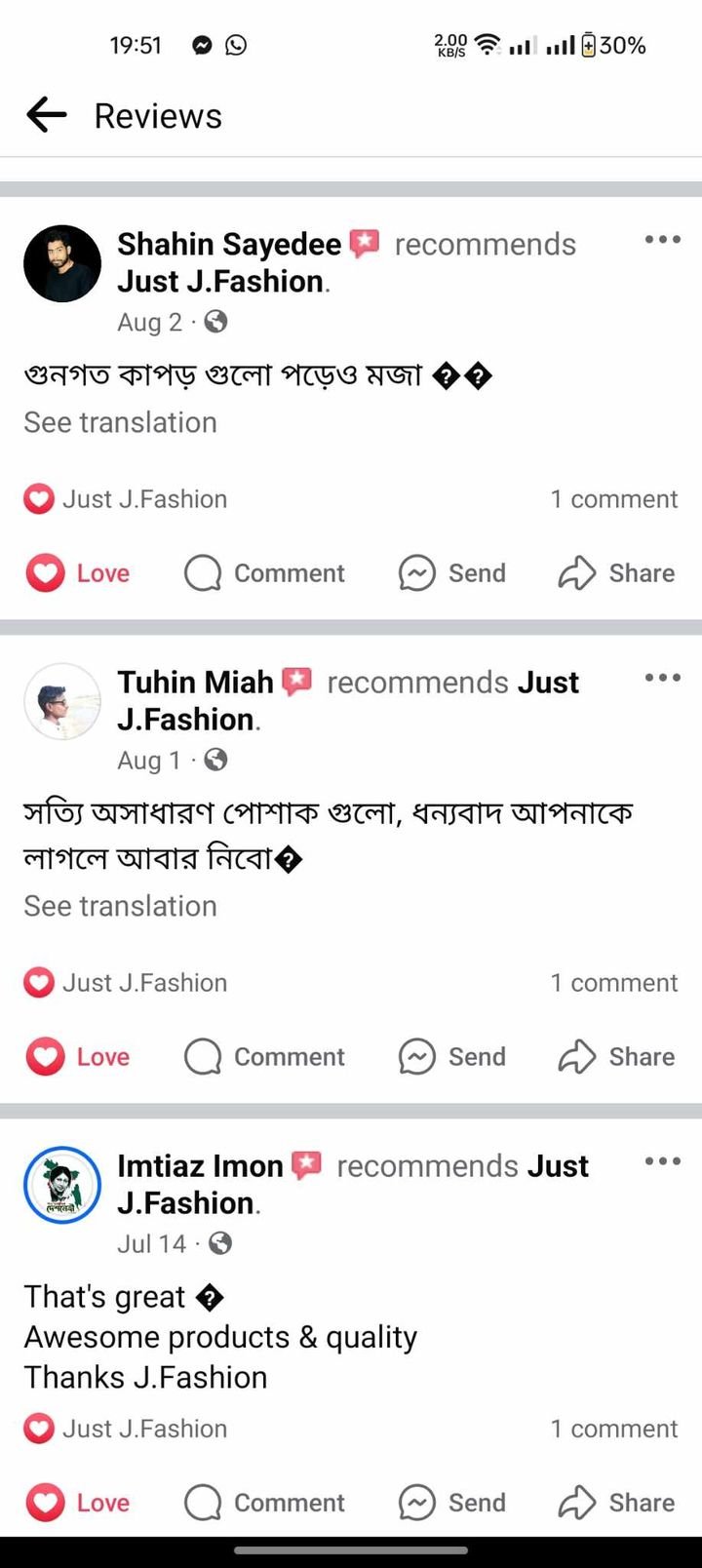Image resolution: width=702 pixels, height=1568 pixels.
Task: View the 1 comment on Tuhin Miah's review
Action: [613, 983]
